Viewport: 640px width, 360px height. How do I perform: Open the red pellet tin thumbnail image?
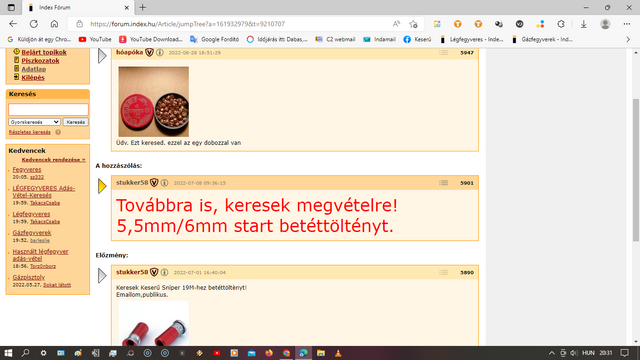[153, 102]
